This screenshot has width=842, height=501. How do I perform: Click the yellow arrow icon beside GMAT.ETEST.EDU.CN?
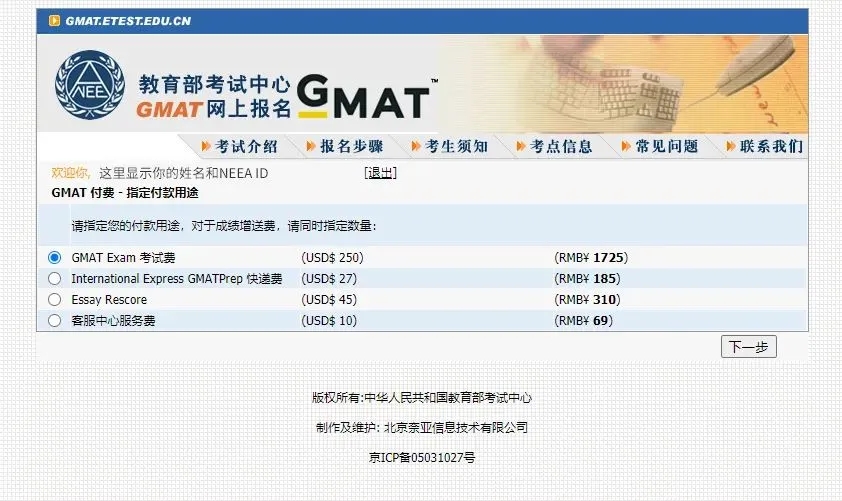[55, 21]
